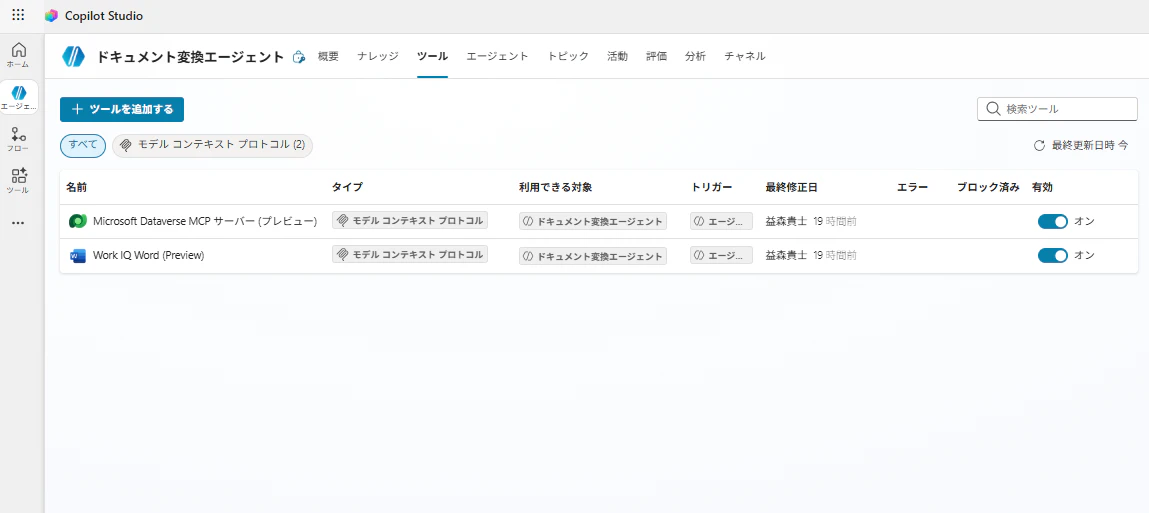This screenshot has height=513, width=1149.
Task: Click the トリガー column header
Action: click(x=712, y=188)
